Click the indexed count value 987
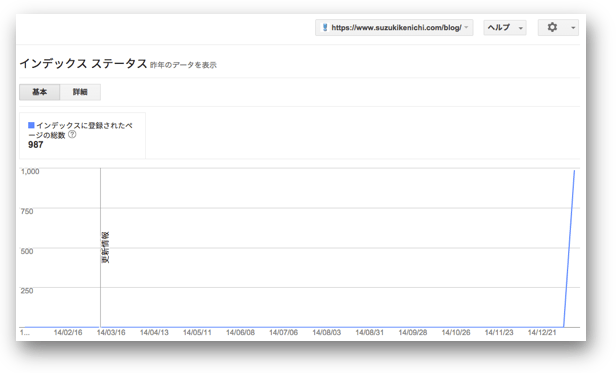This screenshot has width=616, height=373. click(35, 145)
